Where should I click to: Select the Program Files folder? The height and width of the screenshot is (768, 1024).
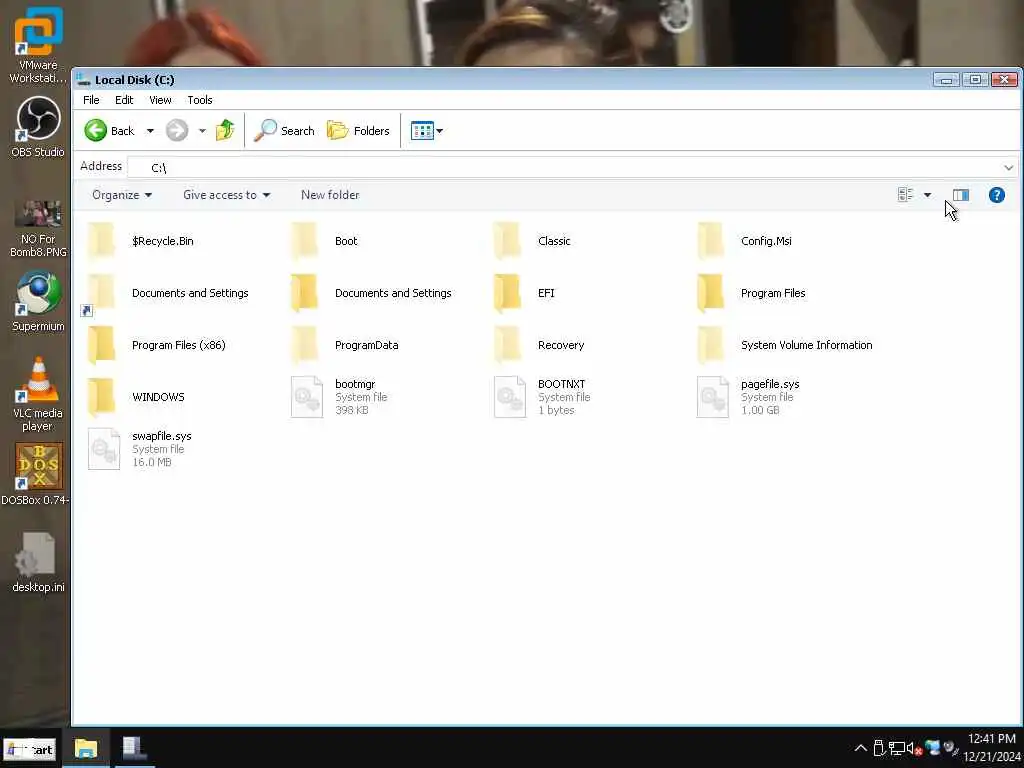[751, 293]
